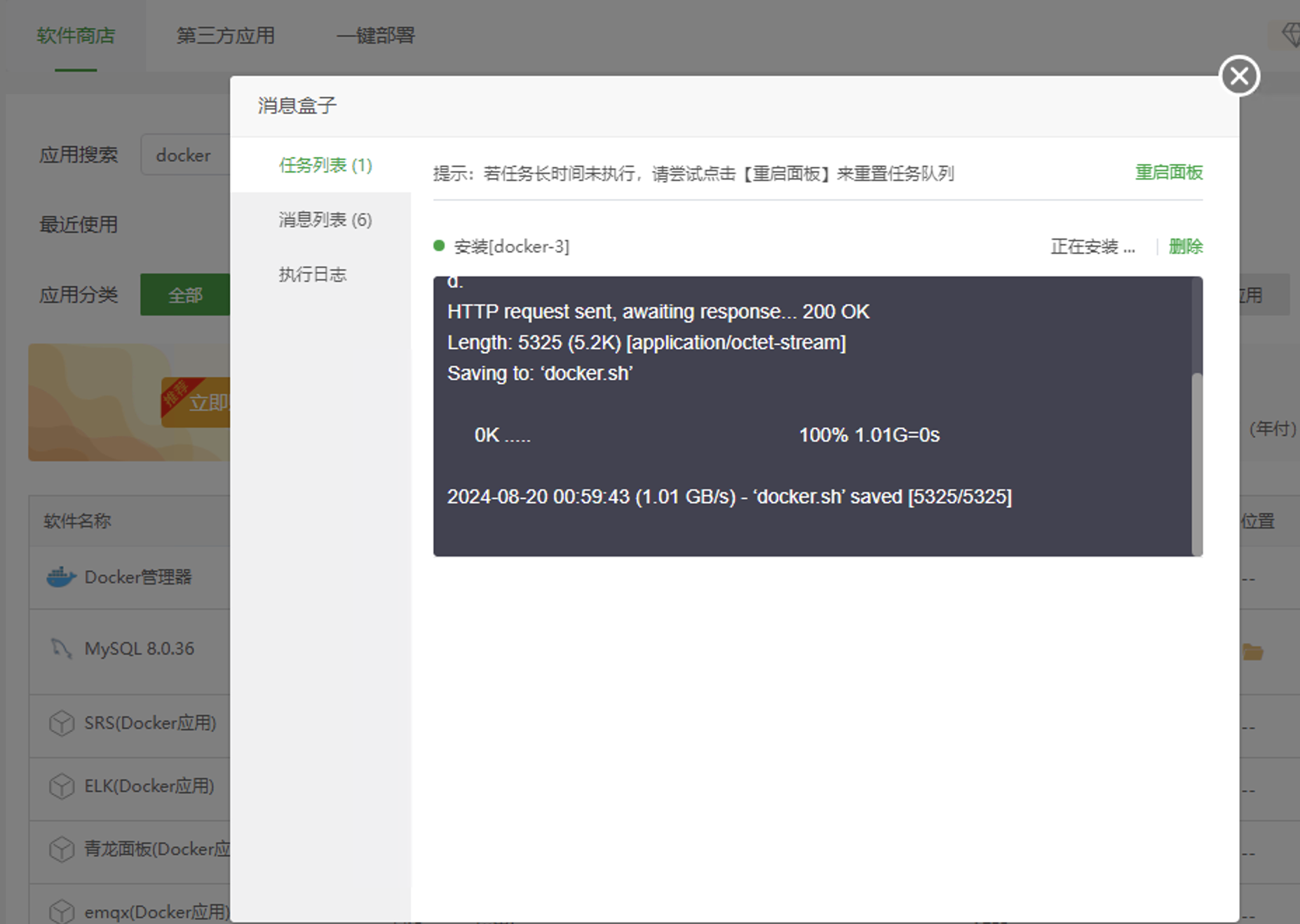The width and height of the screenshot is (1300, 924).
Task: Click the SRS(Docker应用) cube icon
Action: click(x=62, y=723)
